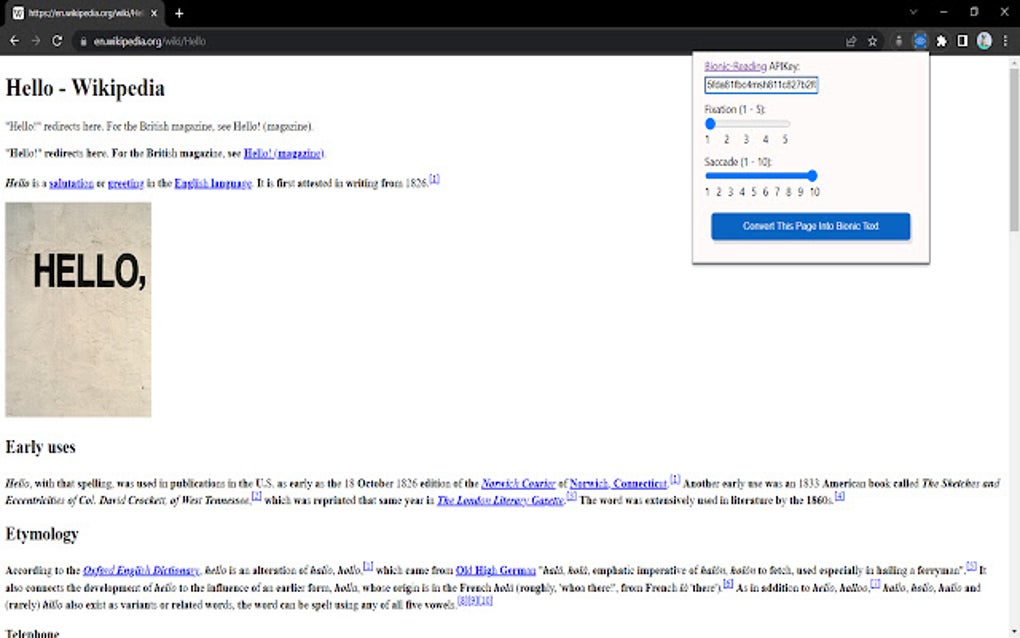Open the three-dot browser menu
The image size is (1020, 638).
[x=1004, y=41]
